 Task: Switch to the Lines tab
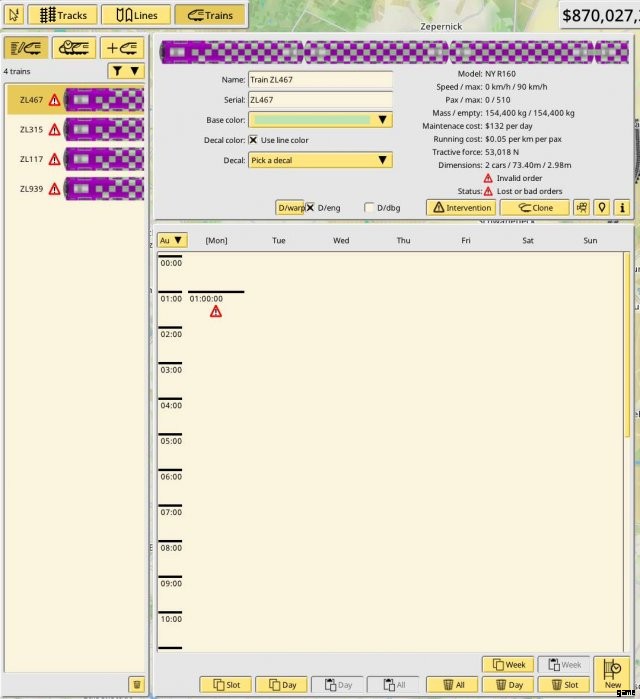(x=137, y=15)
